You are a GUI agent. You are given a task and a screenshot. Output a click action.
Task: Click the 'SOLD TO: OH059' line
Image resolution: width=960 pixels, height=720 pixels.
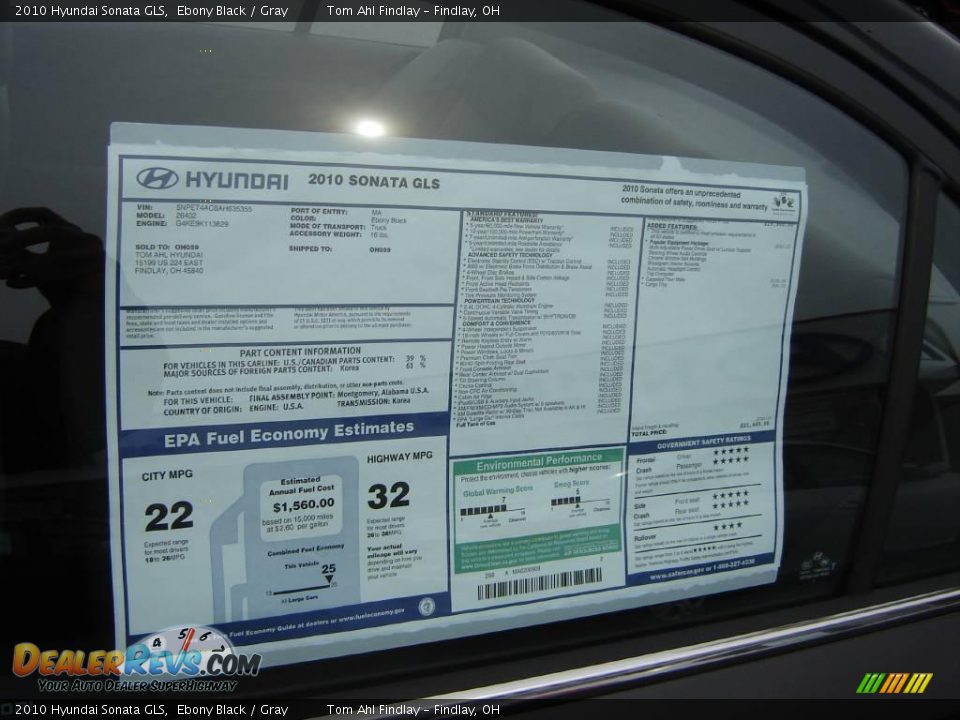tap(167, 247)
